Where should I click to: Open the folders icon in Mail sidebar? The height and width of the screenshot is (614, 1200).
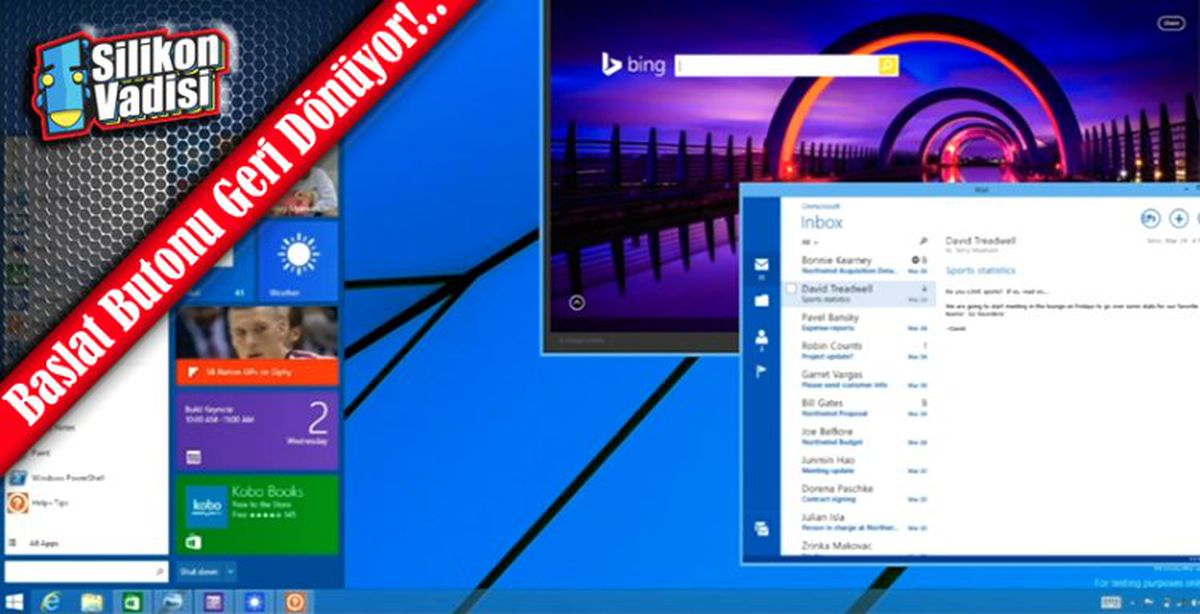coord(762,300)
